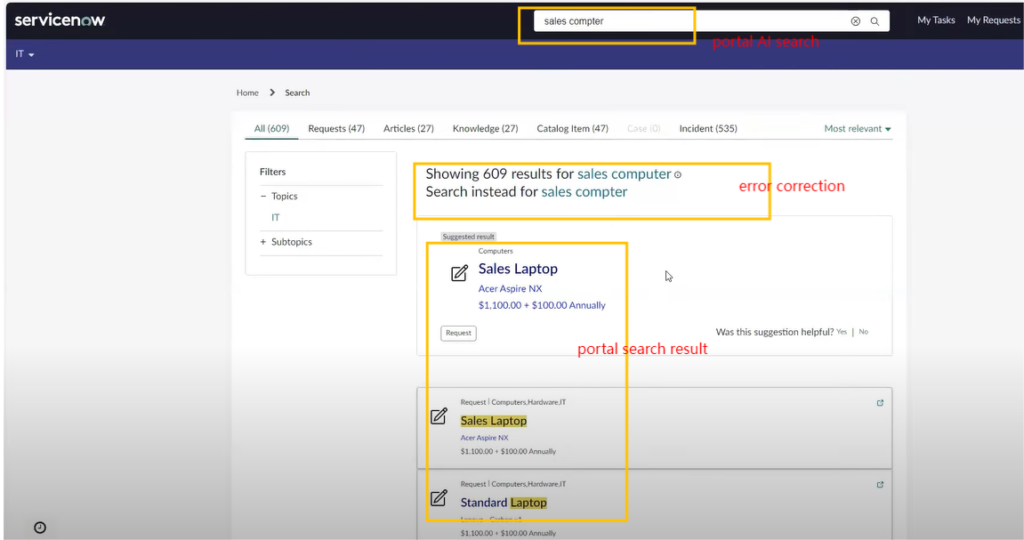Open Standard Laptop result in new tab icon

pos(880,484)
